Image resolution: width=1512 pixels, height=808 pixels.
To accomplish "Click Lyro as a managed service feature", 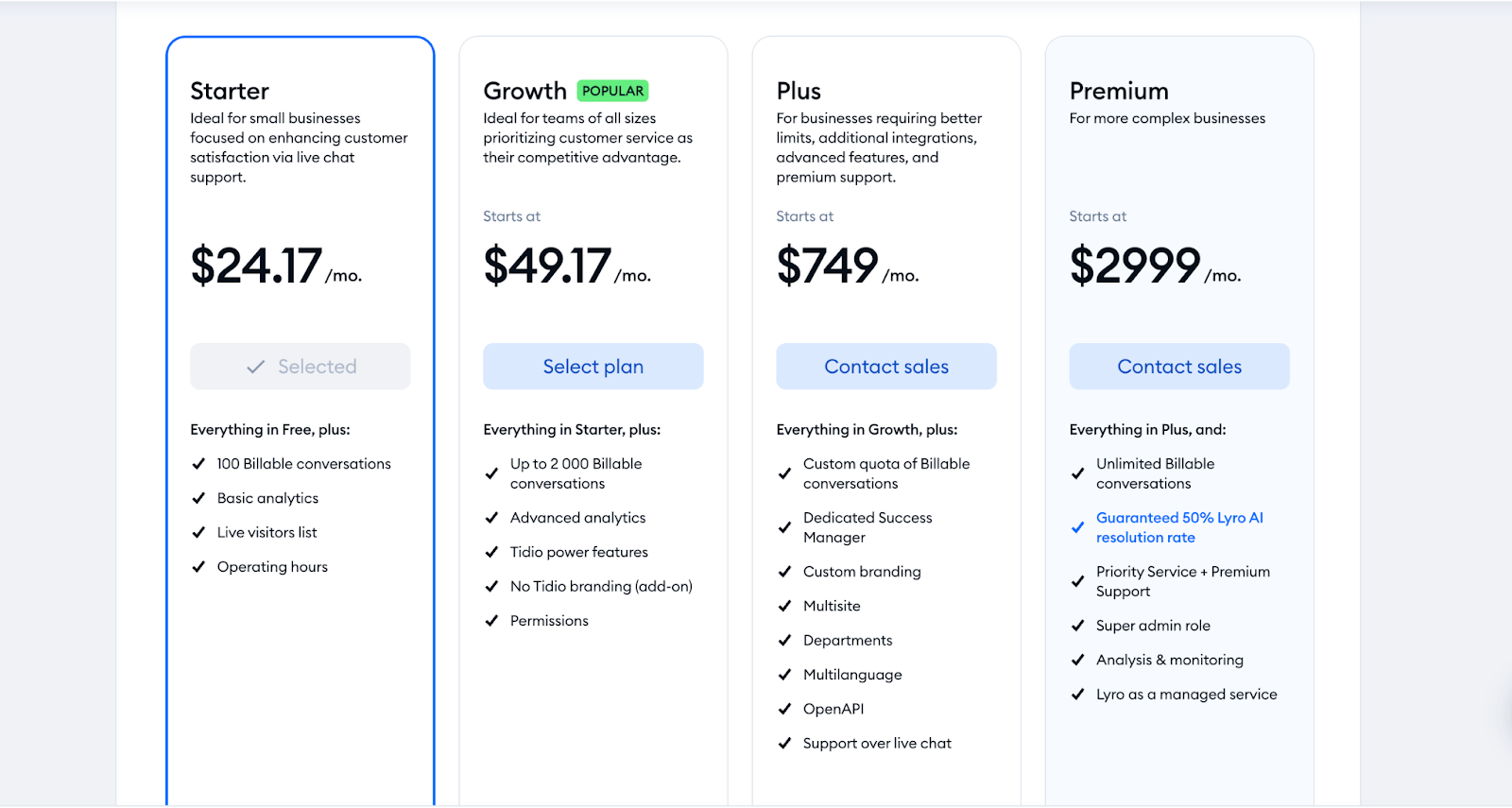I will 1186,695.
